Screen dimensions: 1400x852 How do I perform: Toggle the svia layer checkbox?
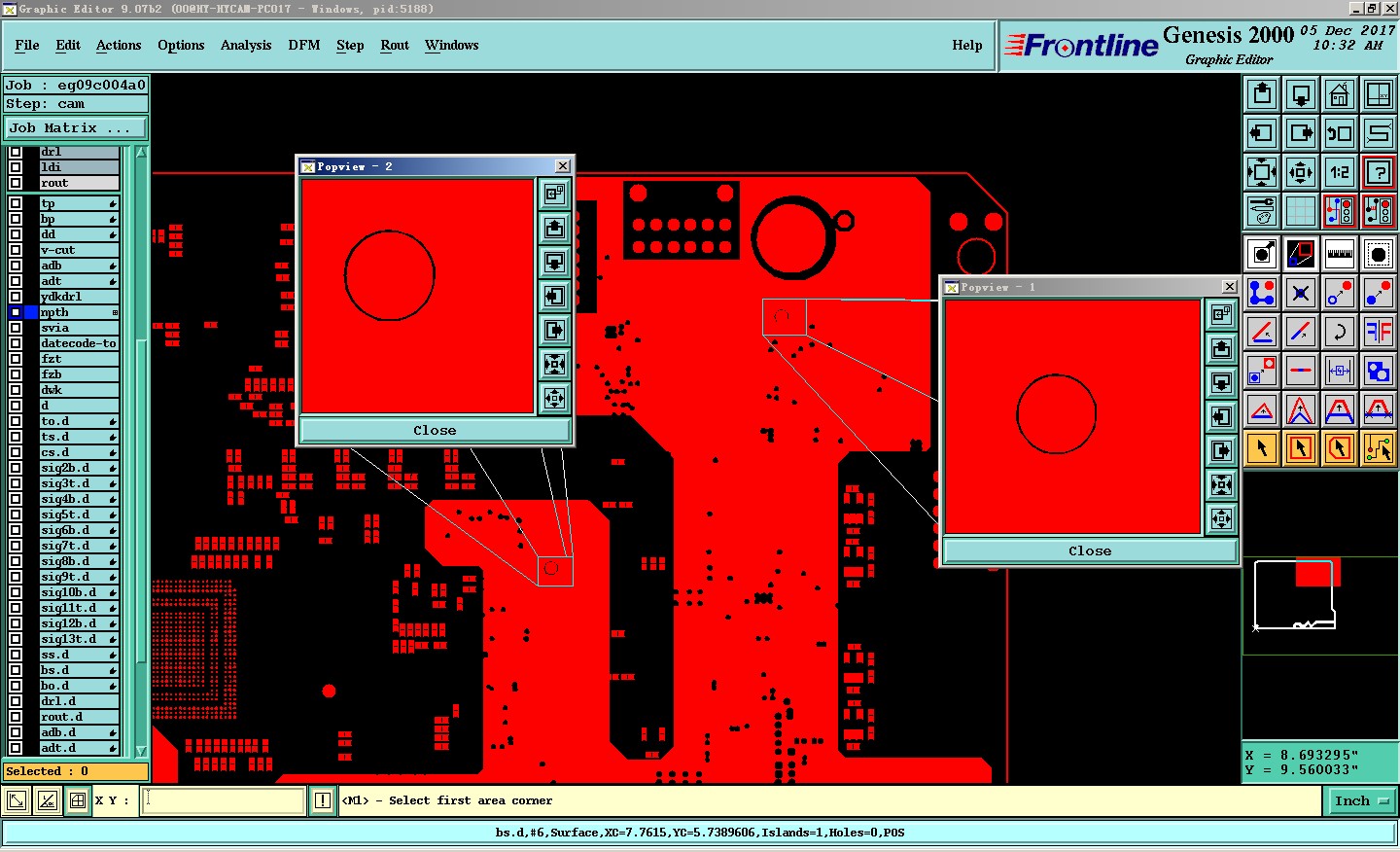tap(16, 328)
